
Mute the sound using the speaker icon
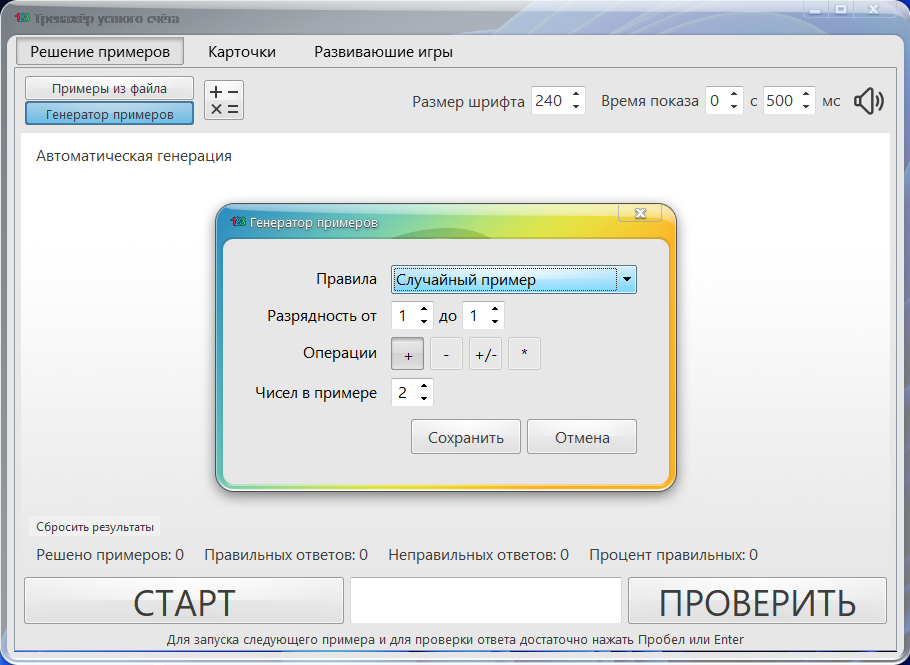[868, 100]
